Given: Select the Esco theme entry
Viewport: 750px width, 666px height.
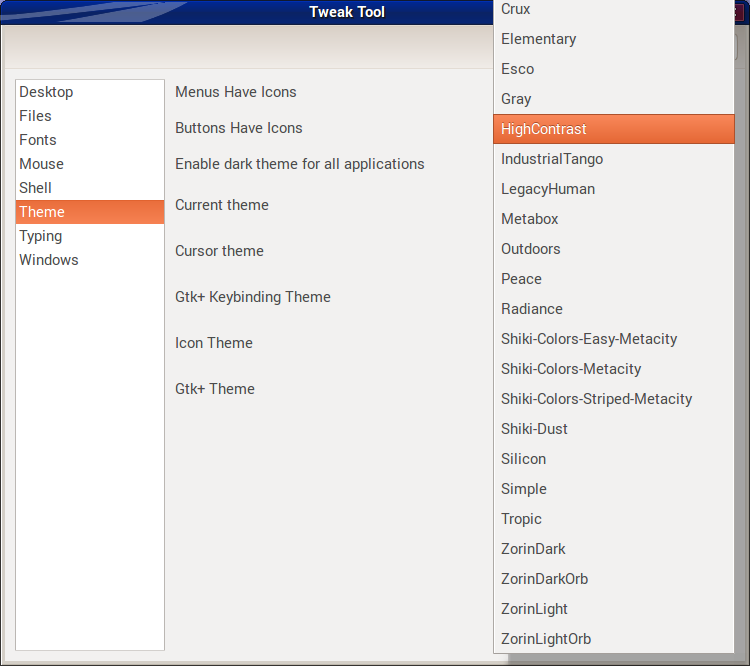Looking at the screenshot, I should click(x=517, y=69).
